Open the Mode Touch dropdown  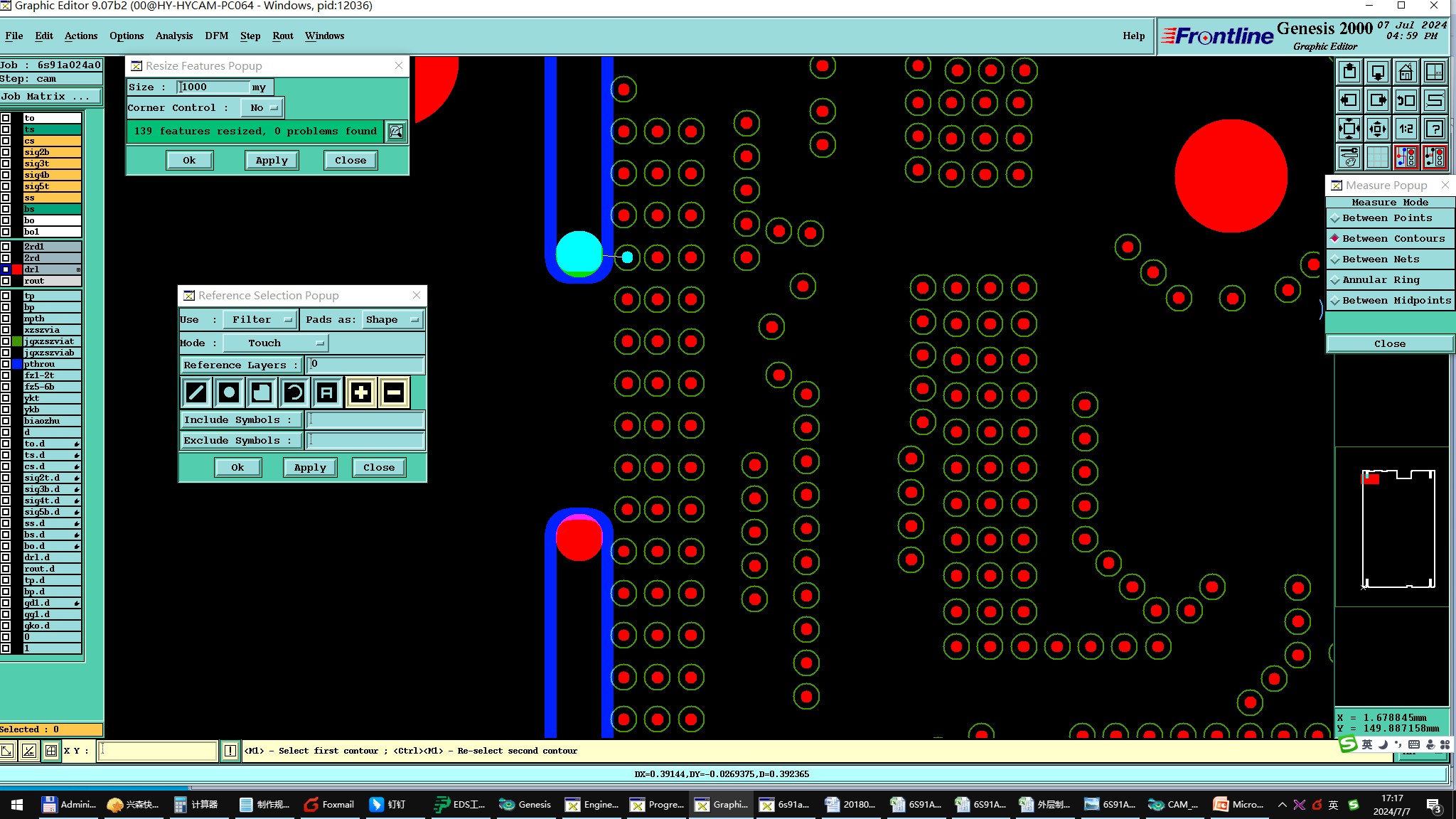275,343
